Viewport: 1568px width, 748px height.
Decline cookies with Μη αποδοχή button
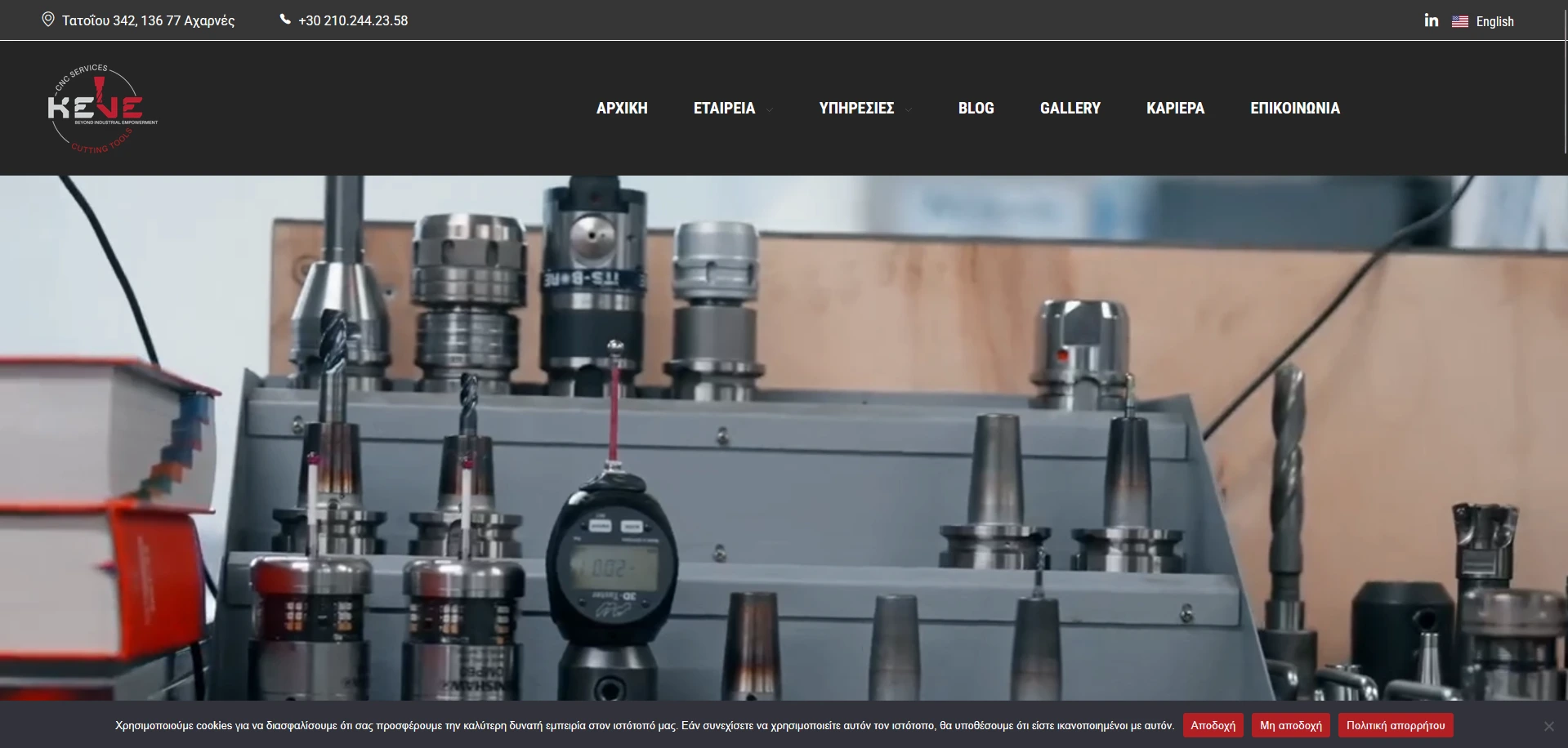[x=1290, y=725]
